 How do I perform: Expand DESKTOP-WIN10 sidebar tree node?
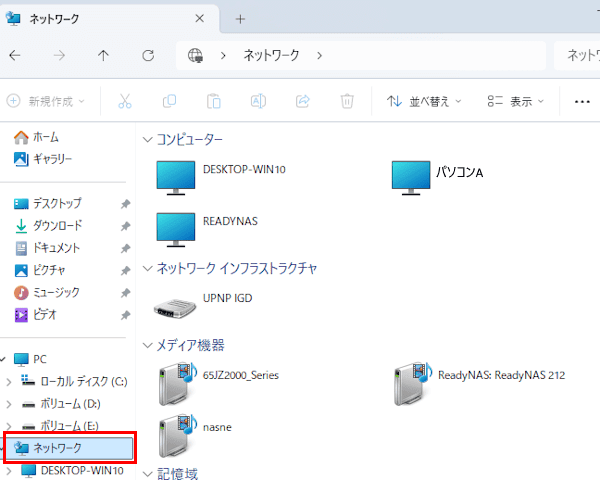[x=9, y=470]
